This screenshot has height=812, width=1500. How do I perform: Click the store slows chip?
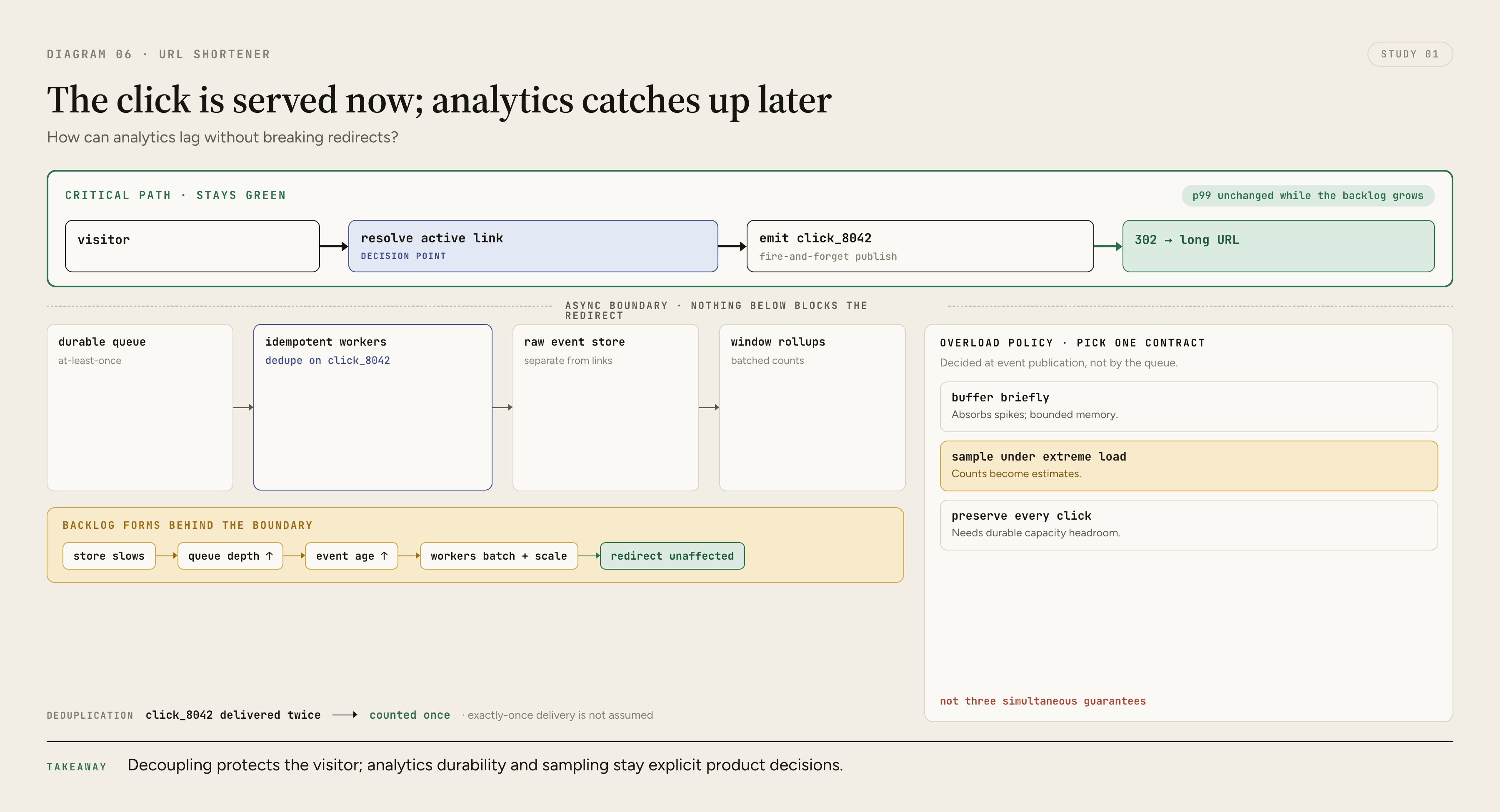point(109,556)
